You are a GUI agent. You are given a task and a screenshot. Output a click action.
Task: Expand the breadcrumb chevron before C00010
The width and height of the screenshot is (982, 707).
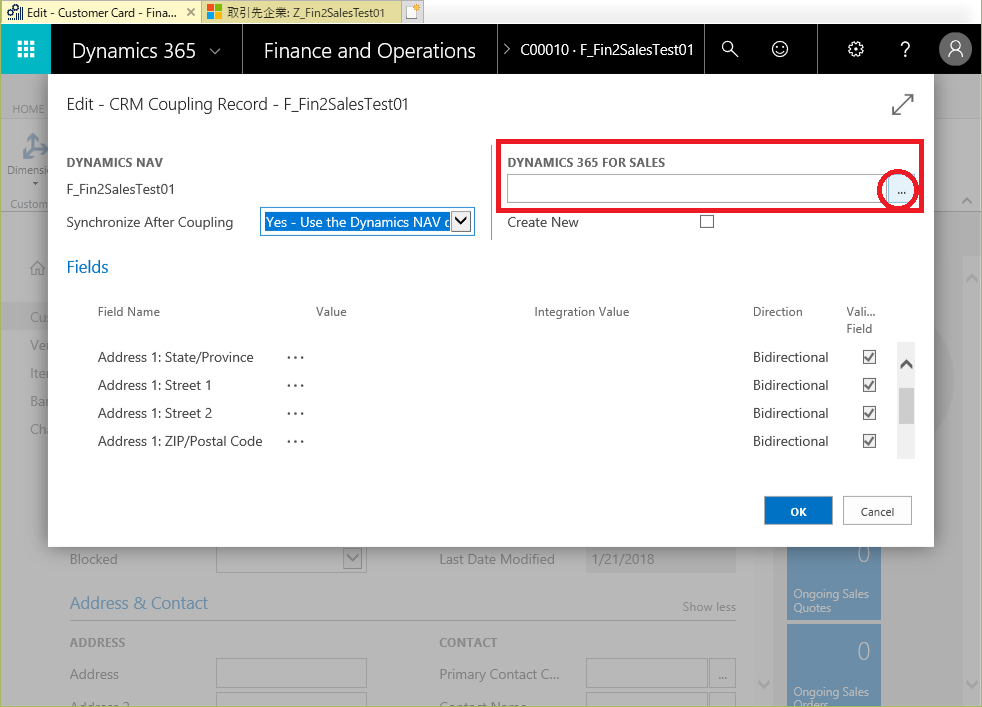(x=507, y=49)
